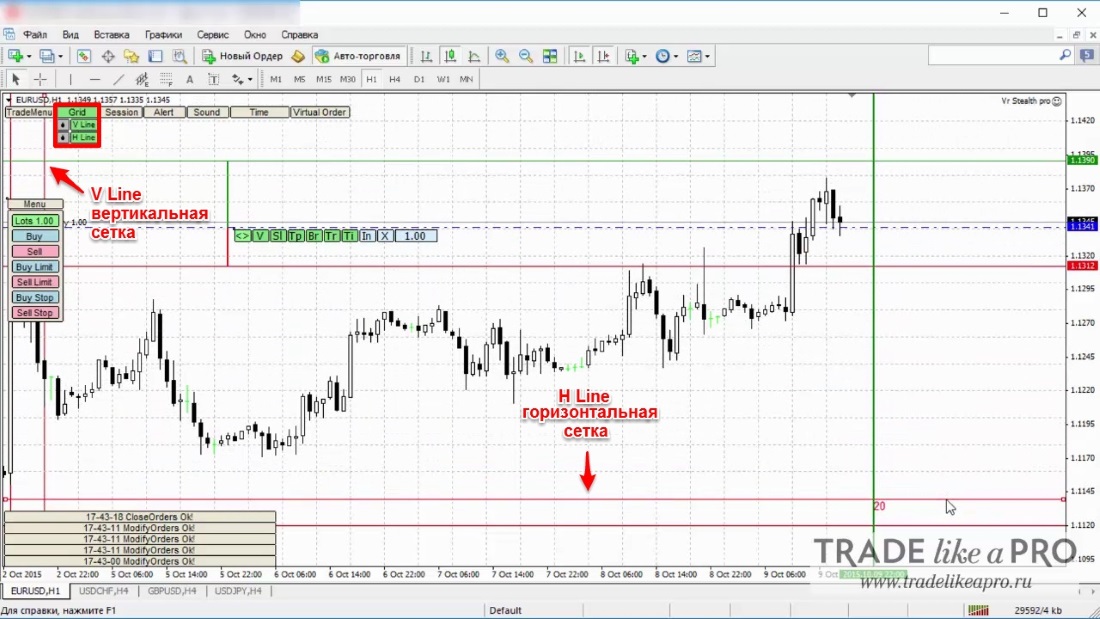Expand the new chart dropdown arrow
Image resolution: width=1100 pixels, height=619 pixels.
tap(29, 56)
